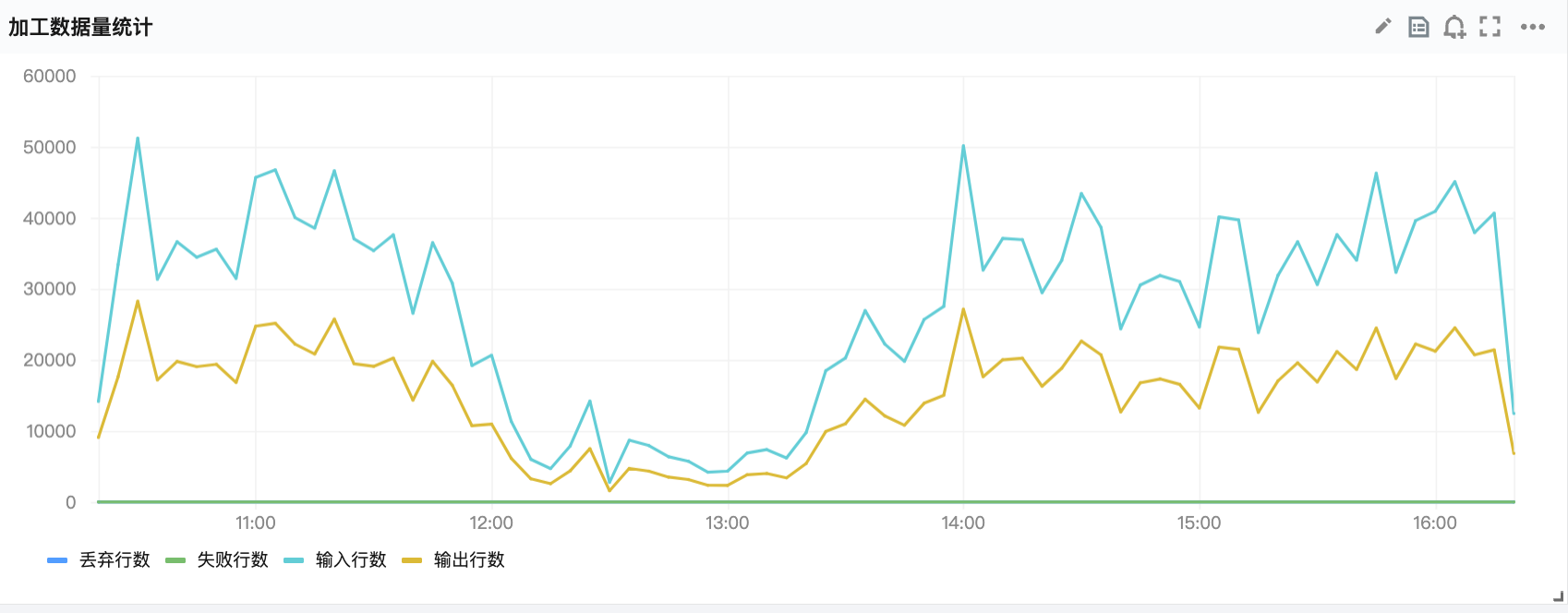Select the 16:00 x-axis tick label
Viewport: 1568px width, 613px height.
[1435, 523]
